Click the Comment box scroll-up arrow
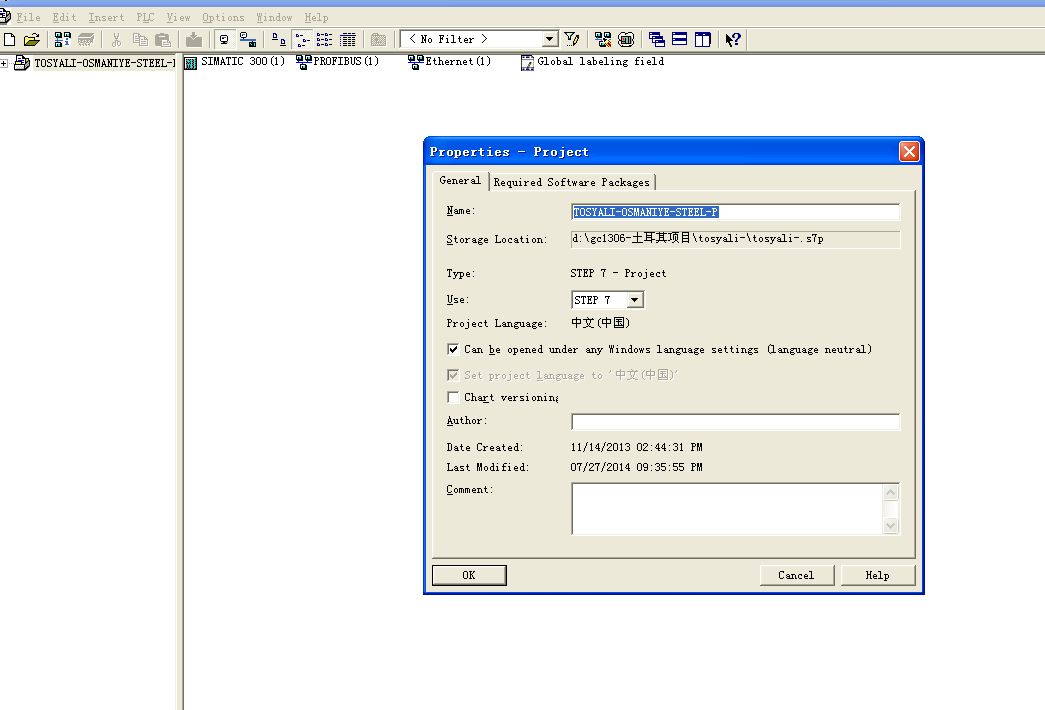The width and height of the screenshot is (1045, 710). tap(891, 493)
